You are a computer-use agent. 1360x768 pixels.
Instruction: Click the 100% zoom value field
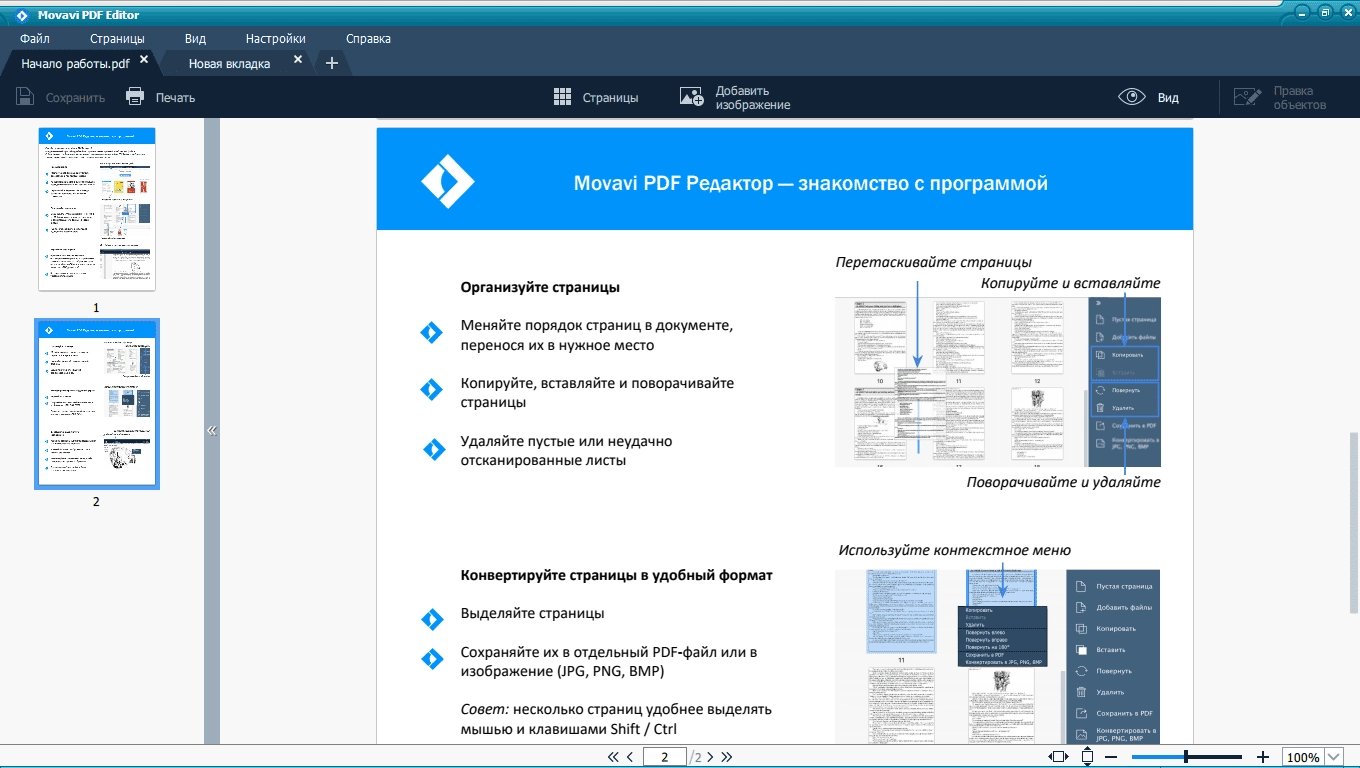(x=1303, y=758)
